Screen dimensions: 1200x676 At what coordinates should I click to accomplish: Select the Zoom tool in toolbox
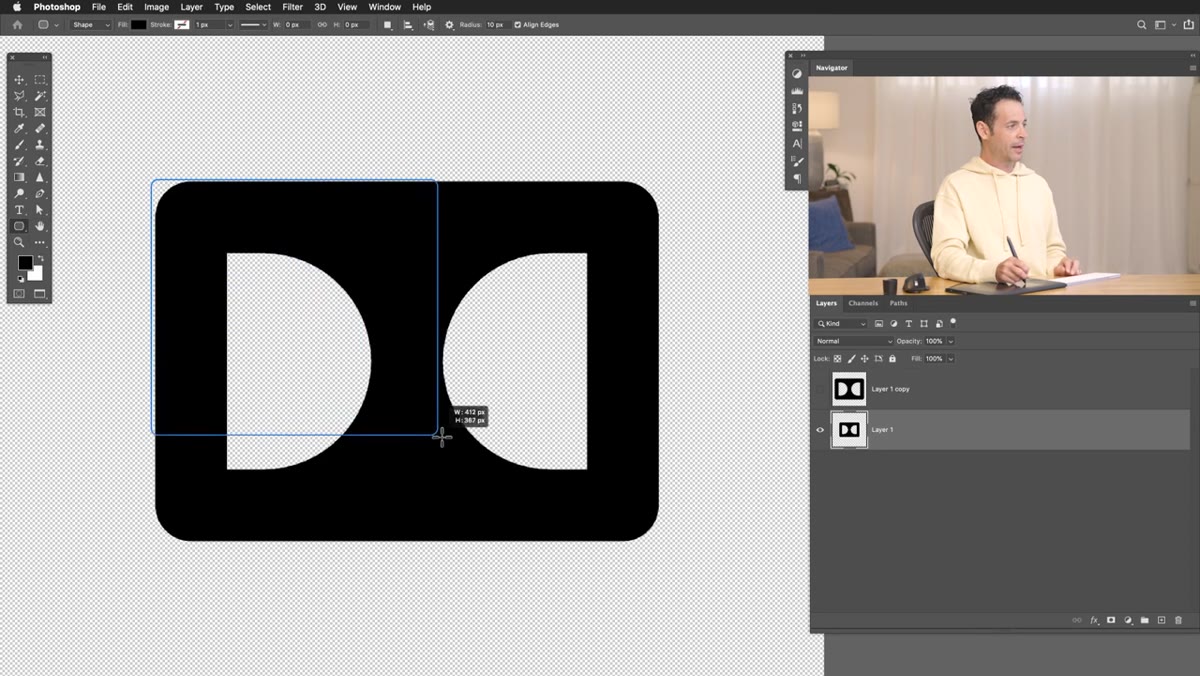[19, 242]
